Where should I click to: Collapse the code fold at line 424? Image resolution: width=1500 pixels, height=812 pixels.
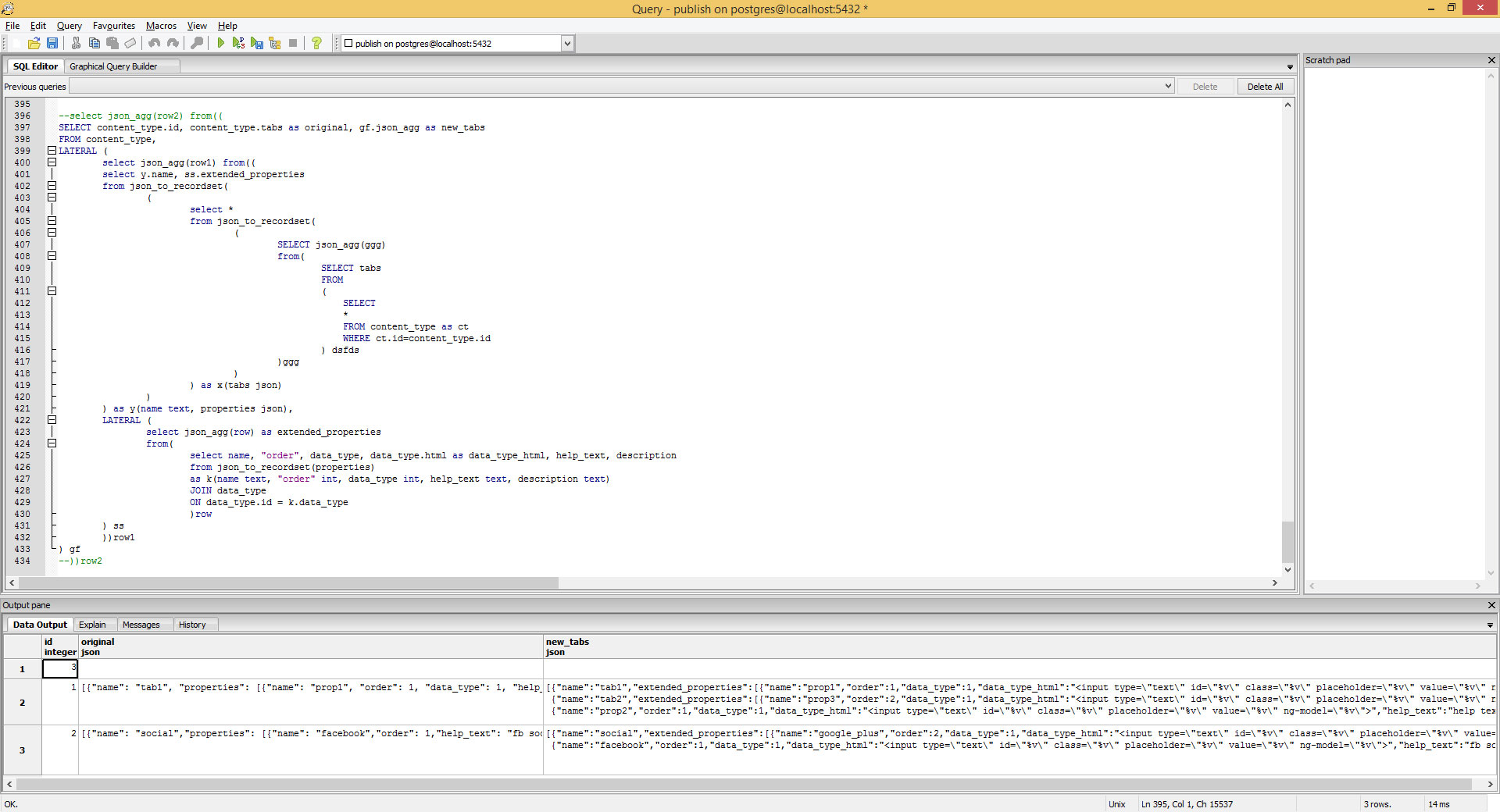click(x=52, y=443)
